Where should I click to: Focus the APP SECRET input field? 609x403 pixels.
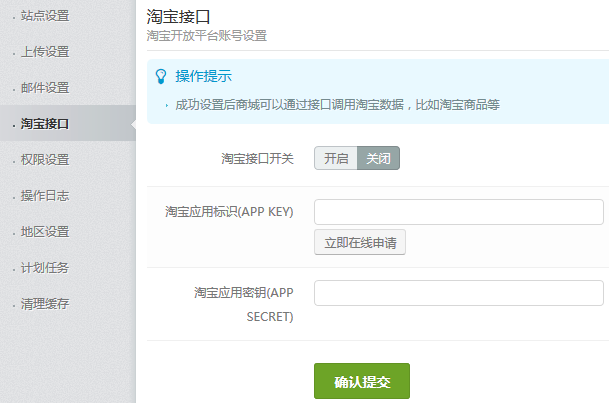(x=459, y=293)
